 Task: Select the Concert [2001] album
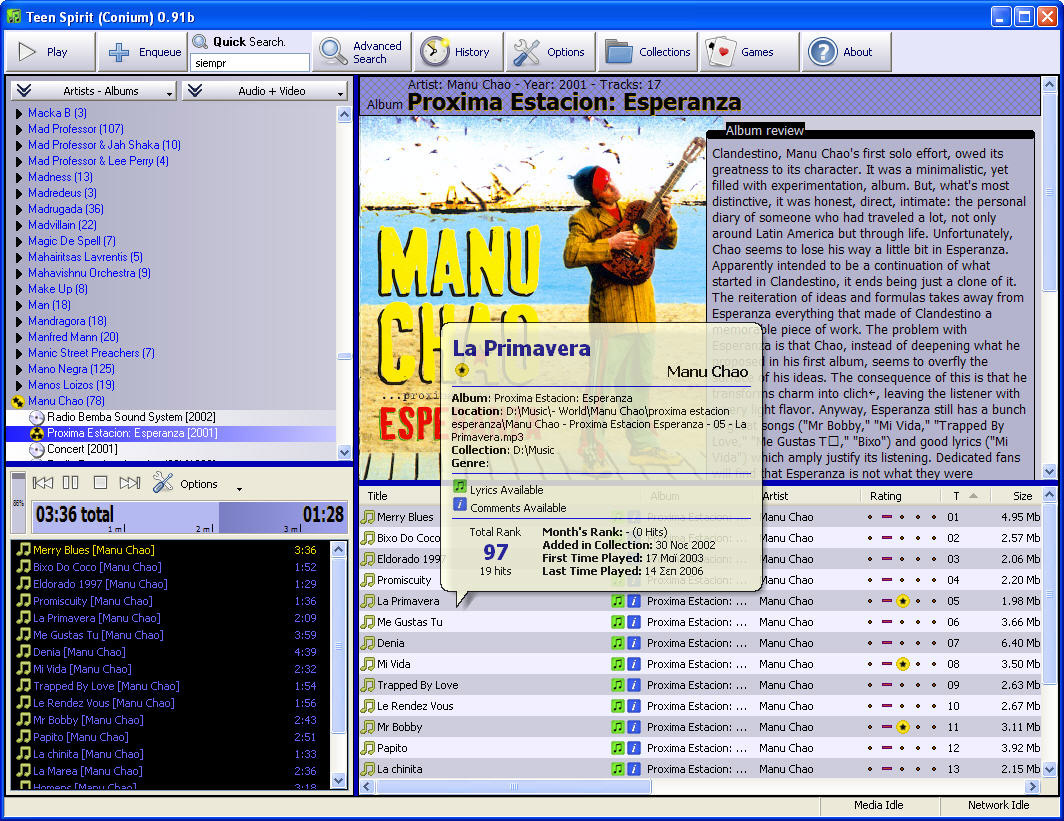[x=82, y=449]
